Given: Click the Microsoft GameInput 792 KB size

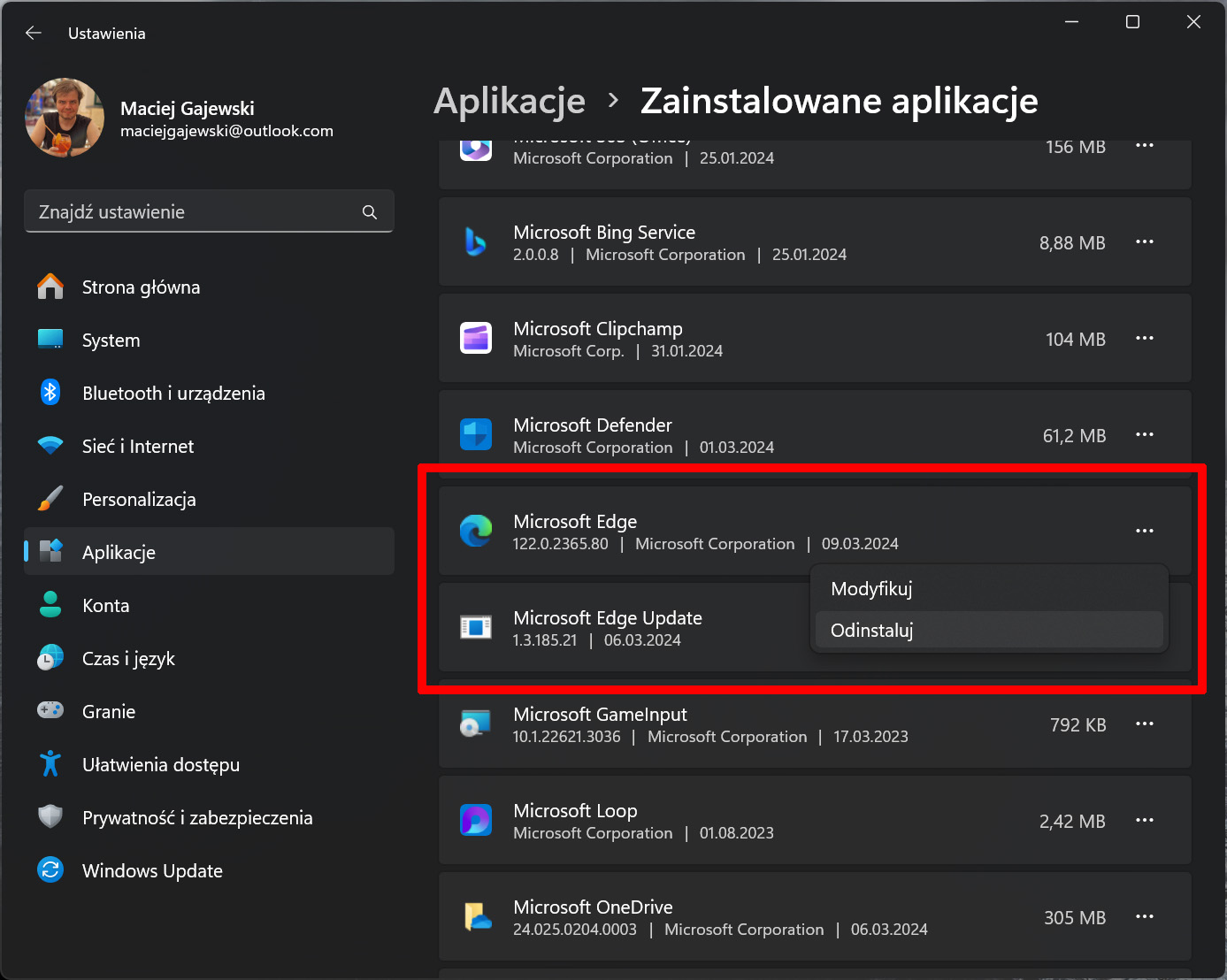Looking at the screenshot, I should pyautogui.click(x=1078, y=724).
